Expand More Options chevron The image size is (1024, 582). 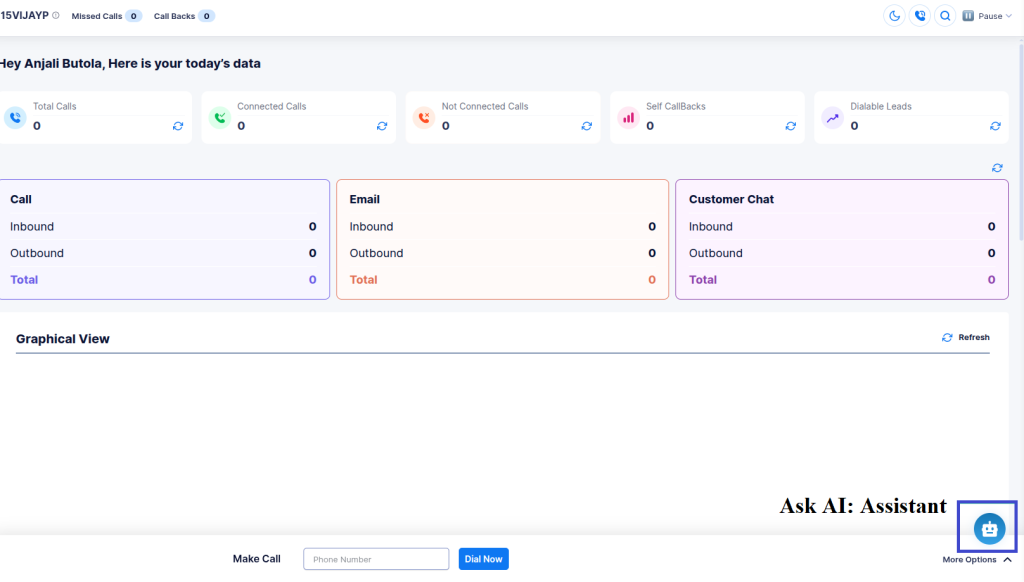click(1008, 560)
